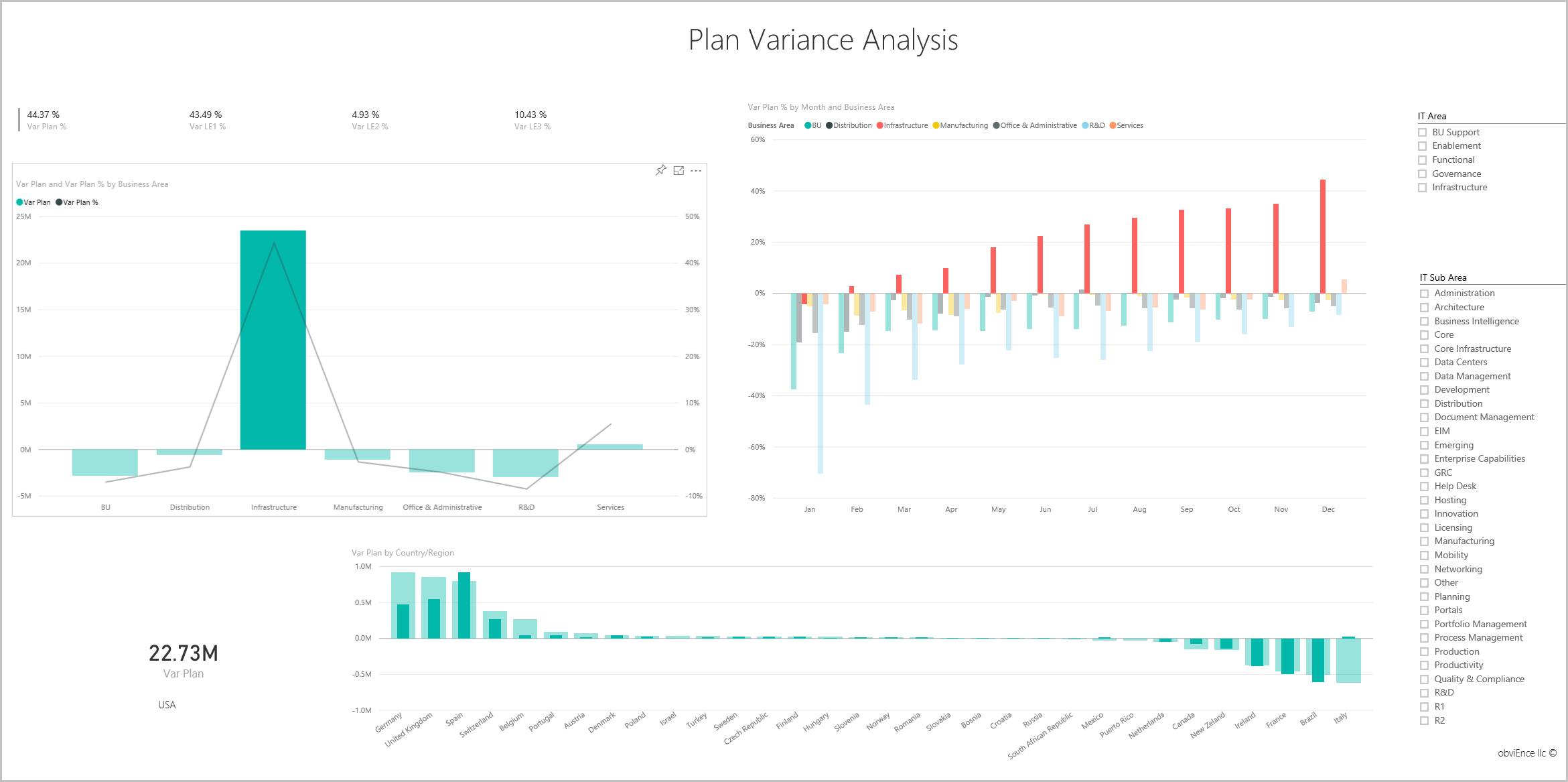Select the R&D checkbox in IT Sub Area

[1424, 692]
